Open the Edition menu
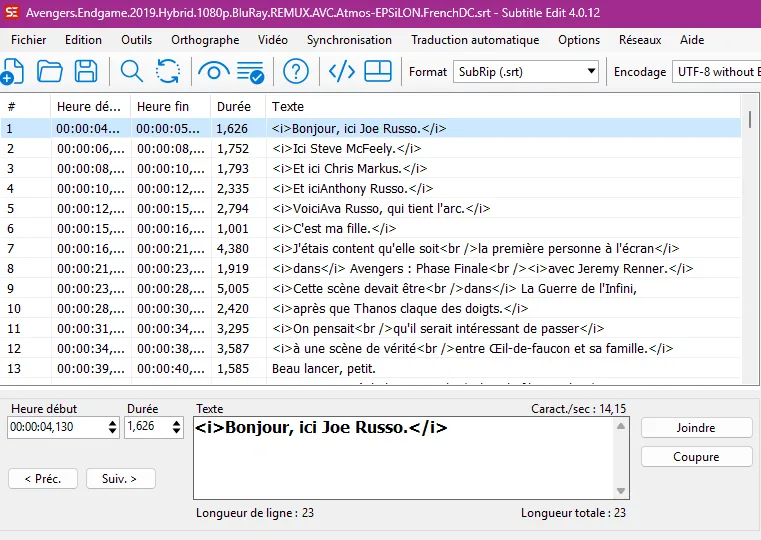 click(83, 40)
